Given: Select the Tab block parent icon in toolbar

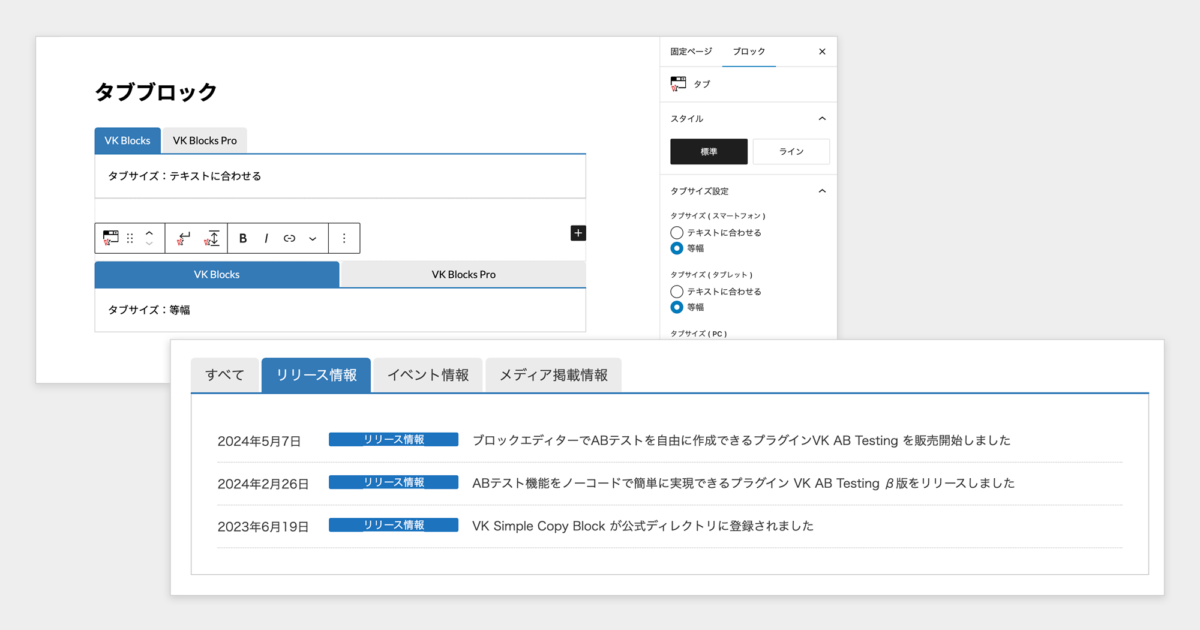Looking at the screenshot, I should coord(113,237).
